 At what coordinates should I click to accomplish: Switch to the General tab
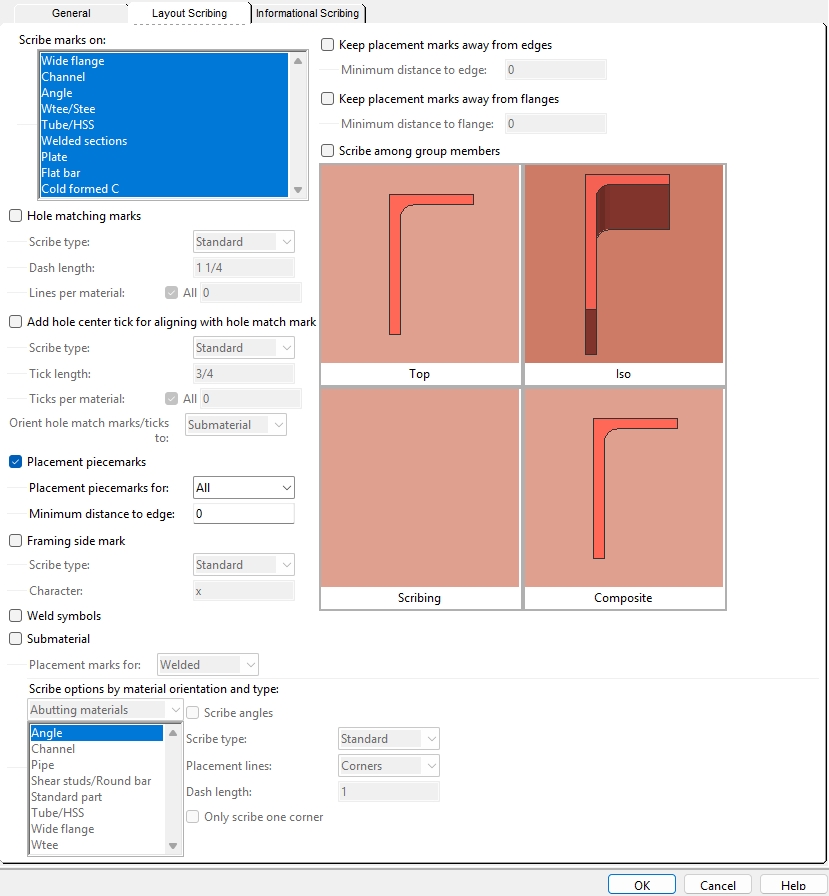pos(71,13)
